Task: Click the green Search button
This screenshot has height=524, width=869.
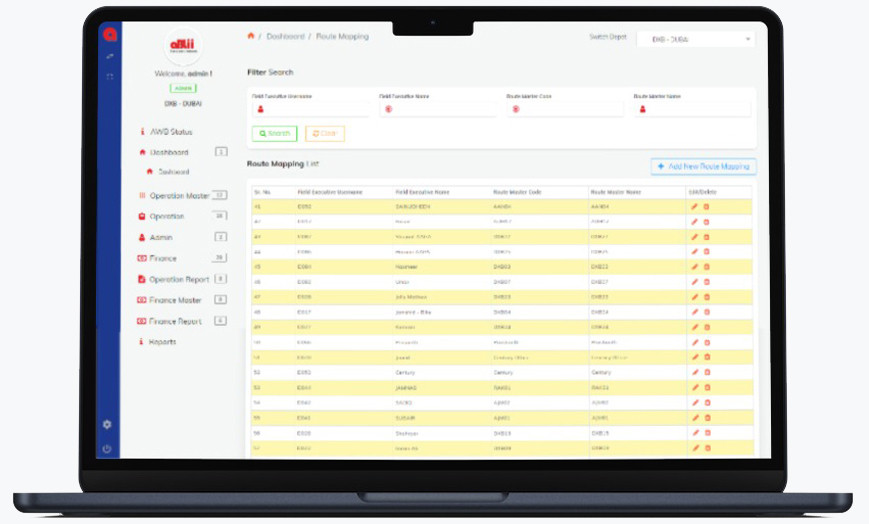Action: coord(274,133)
